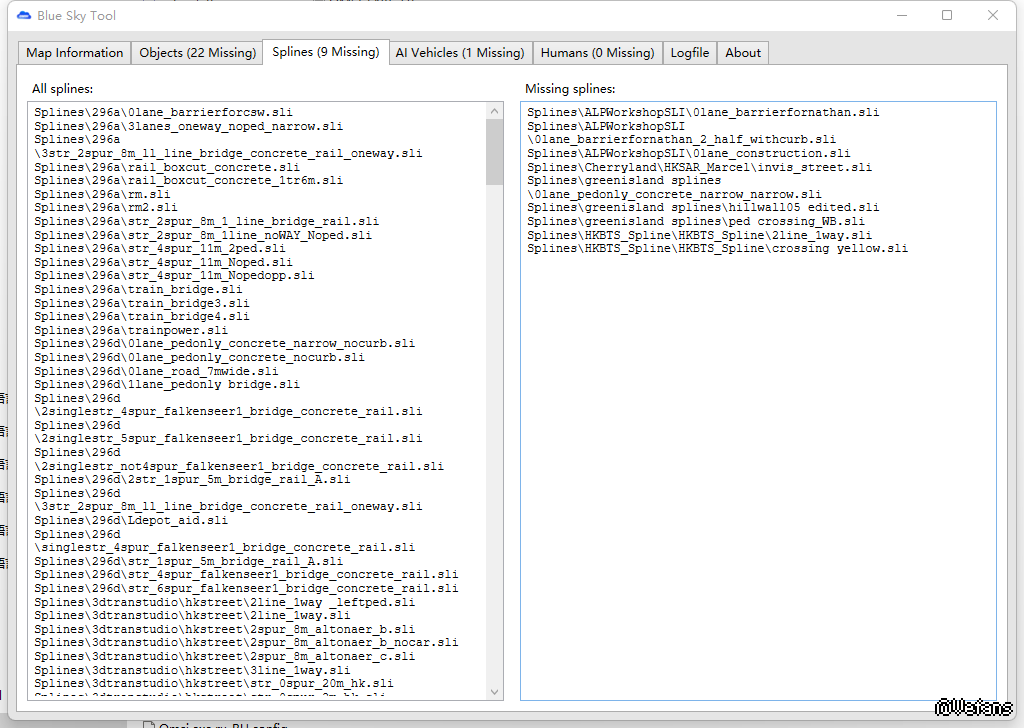Select 296a\str_4spur_11m_2ped.sli entry
1024x728 pixels.
pos(159,248)
